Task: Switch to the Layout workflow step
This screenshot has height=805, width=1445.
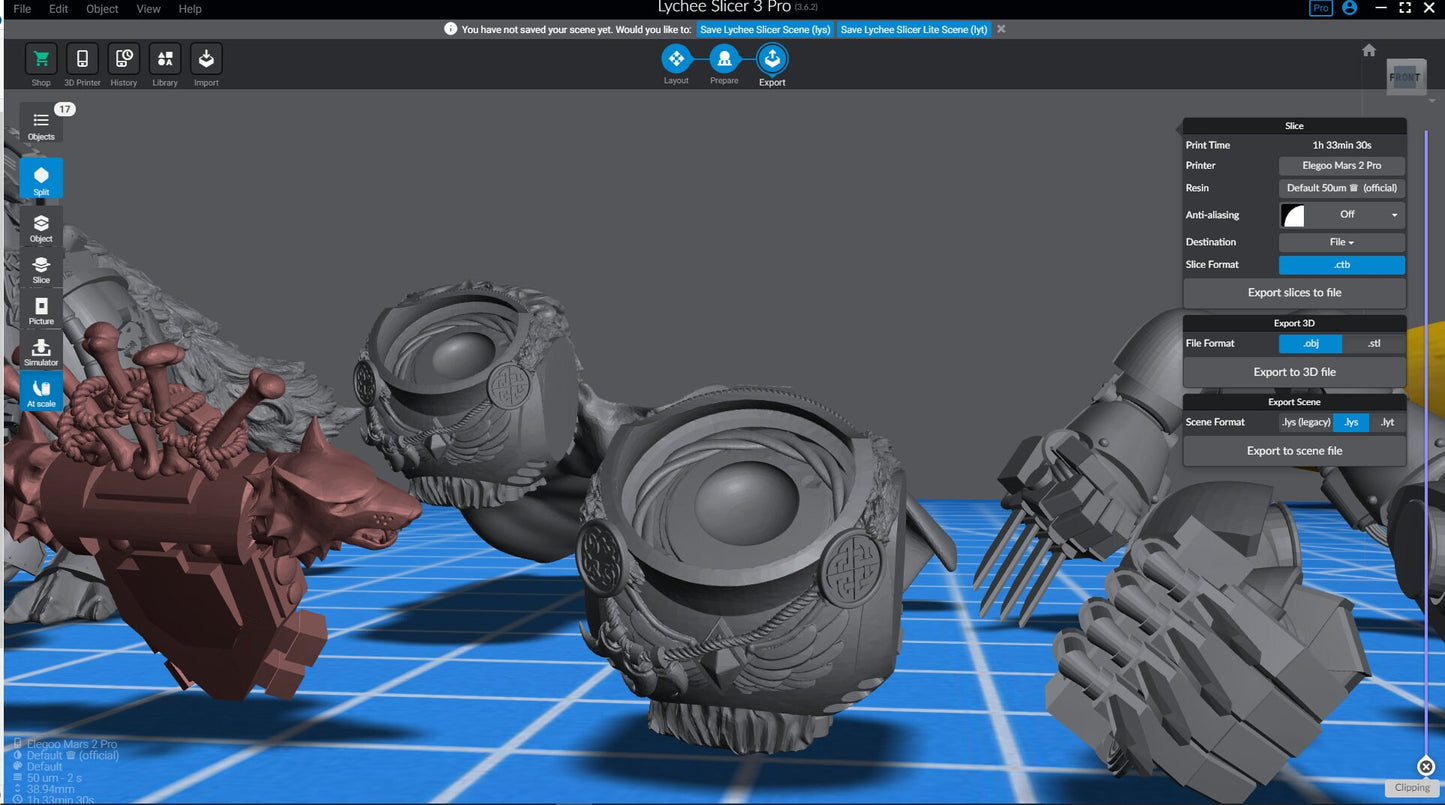Action: [x=676, y=59]
